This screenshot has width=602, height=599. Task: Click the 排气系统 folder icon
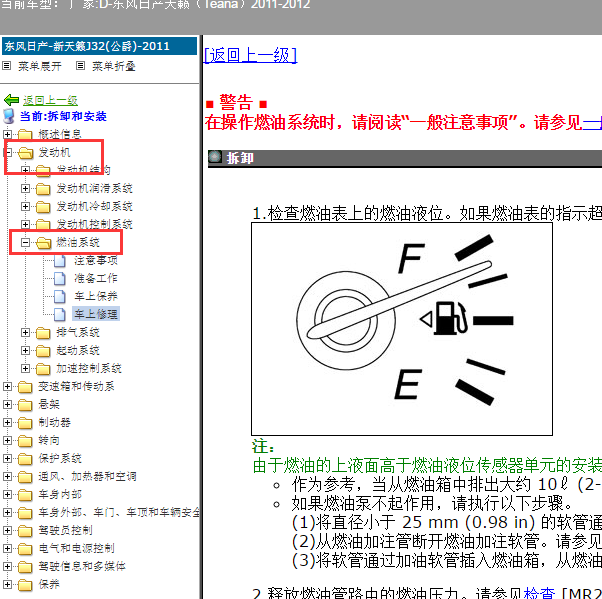click(43, 333)
